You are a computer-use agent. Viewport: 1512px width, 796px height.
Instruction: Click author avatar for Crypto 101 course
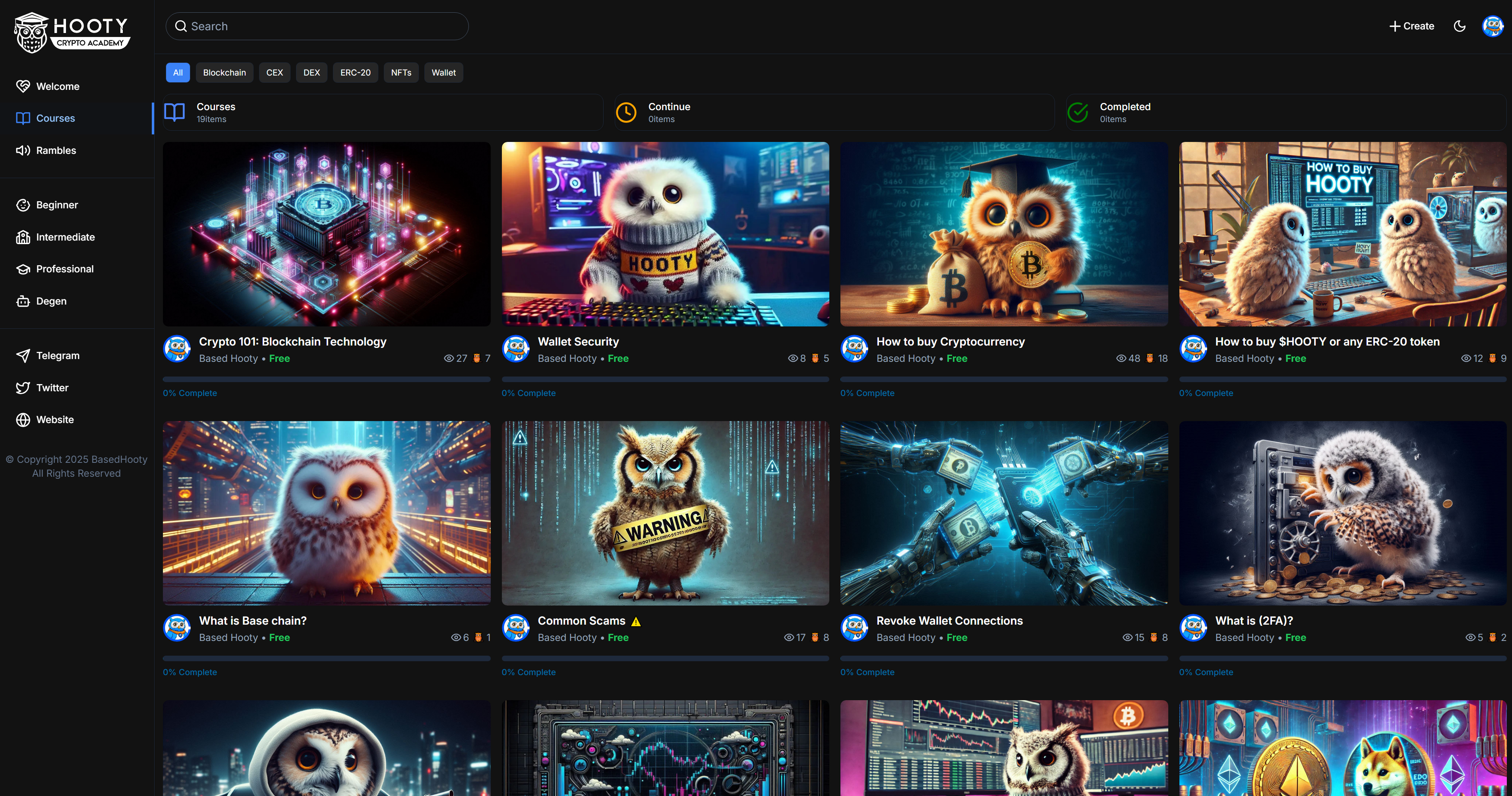pos(177,349)
